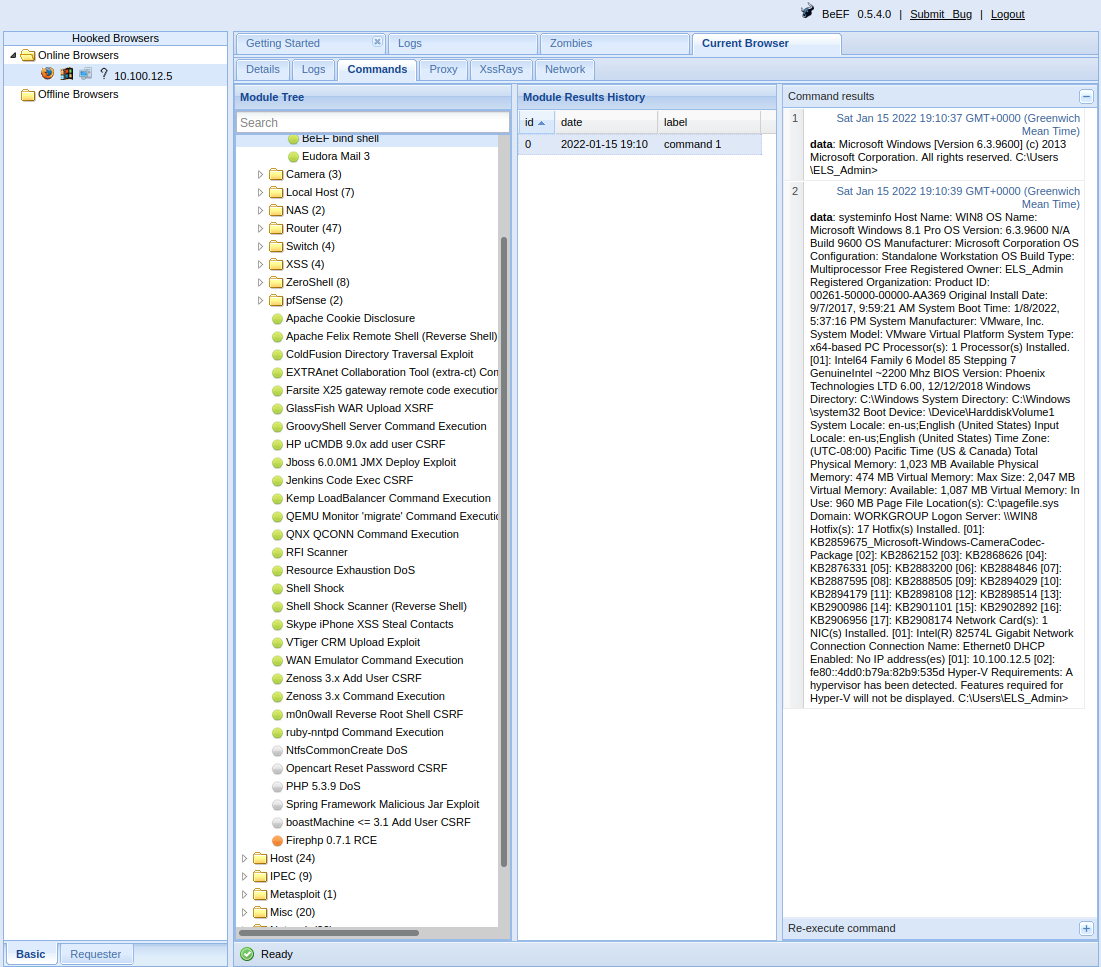This screenshot has width=1101, height=967.
Task: Click the Submit Bug link
Action: [941, 14]
